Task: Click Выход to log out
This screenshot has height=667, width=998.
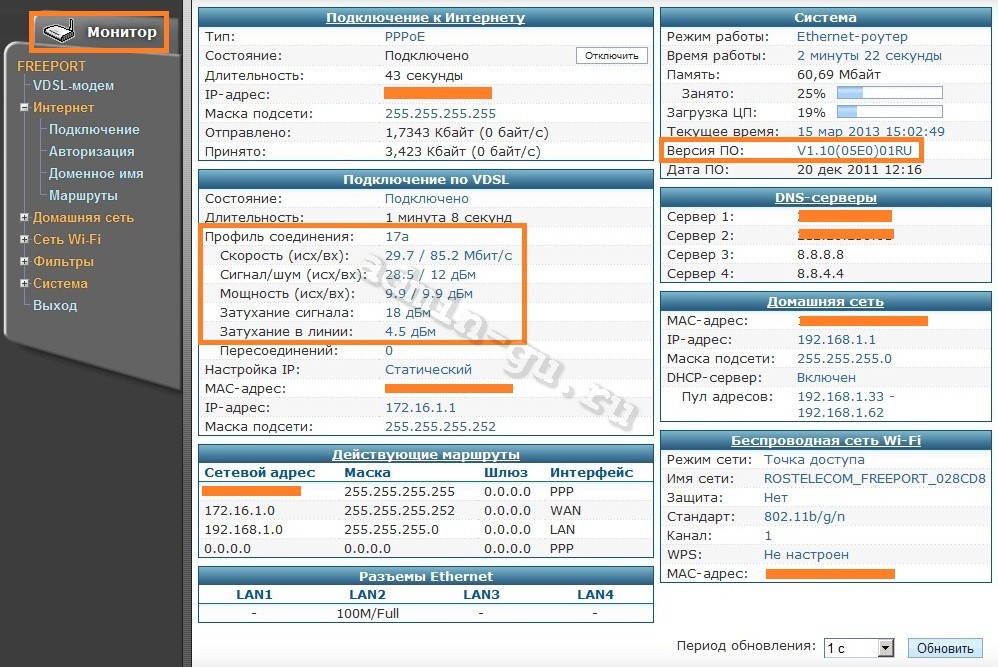Action: tap(54, 306)
